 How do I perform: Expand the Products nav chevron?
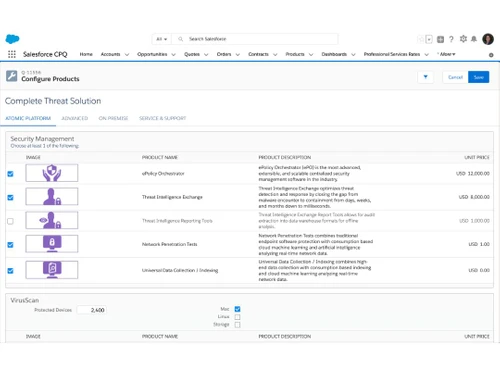pyautogui.click(x=311, y=54)
